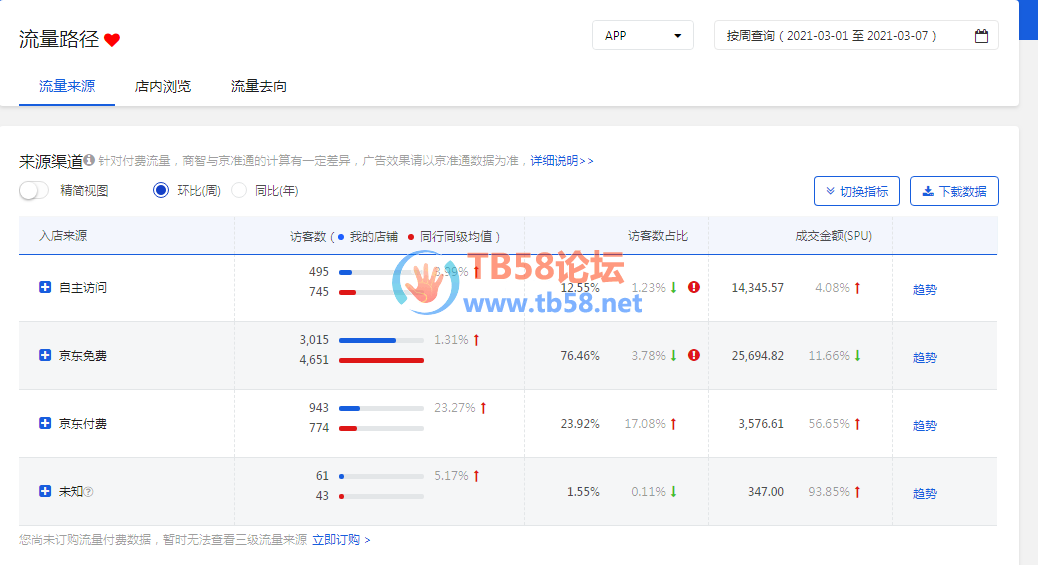Click the 76.46% visitor share value
1038x565 pixels.
coord(580,356)
